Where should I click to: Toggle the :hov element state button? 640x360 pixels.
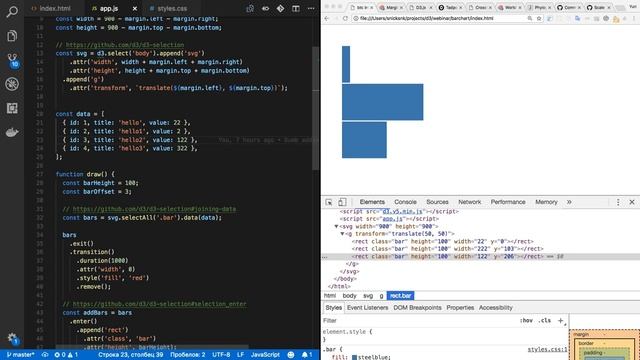(527, 321)
